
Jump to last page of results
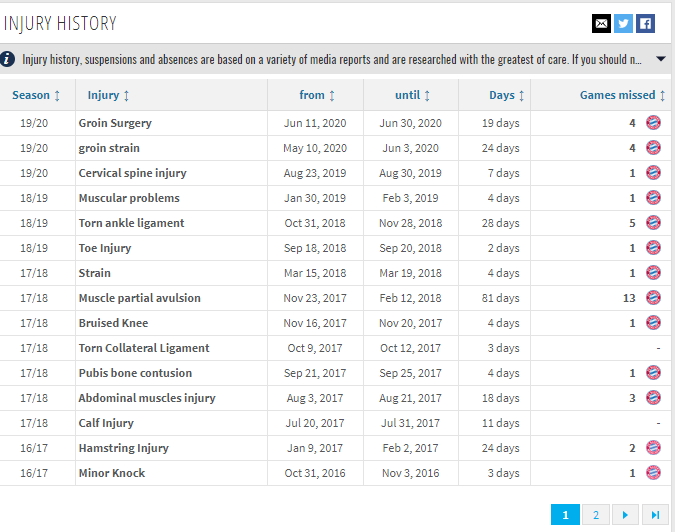point(655,515)
